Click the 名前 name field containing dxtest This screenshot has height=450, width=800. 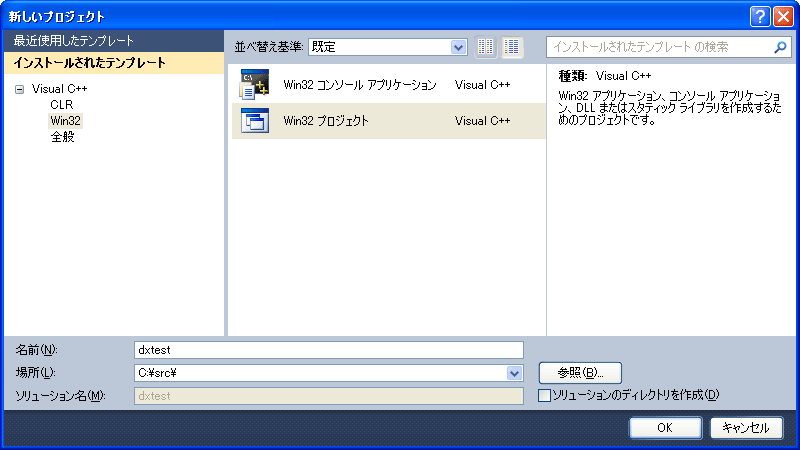329,350
